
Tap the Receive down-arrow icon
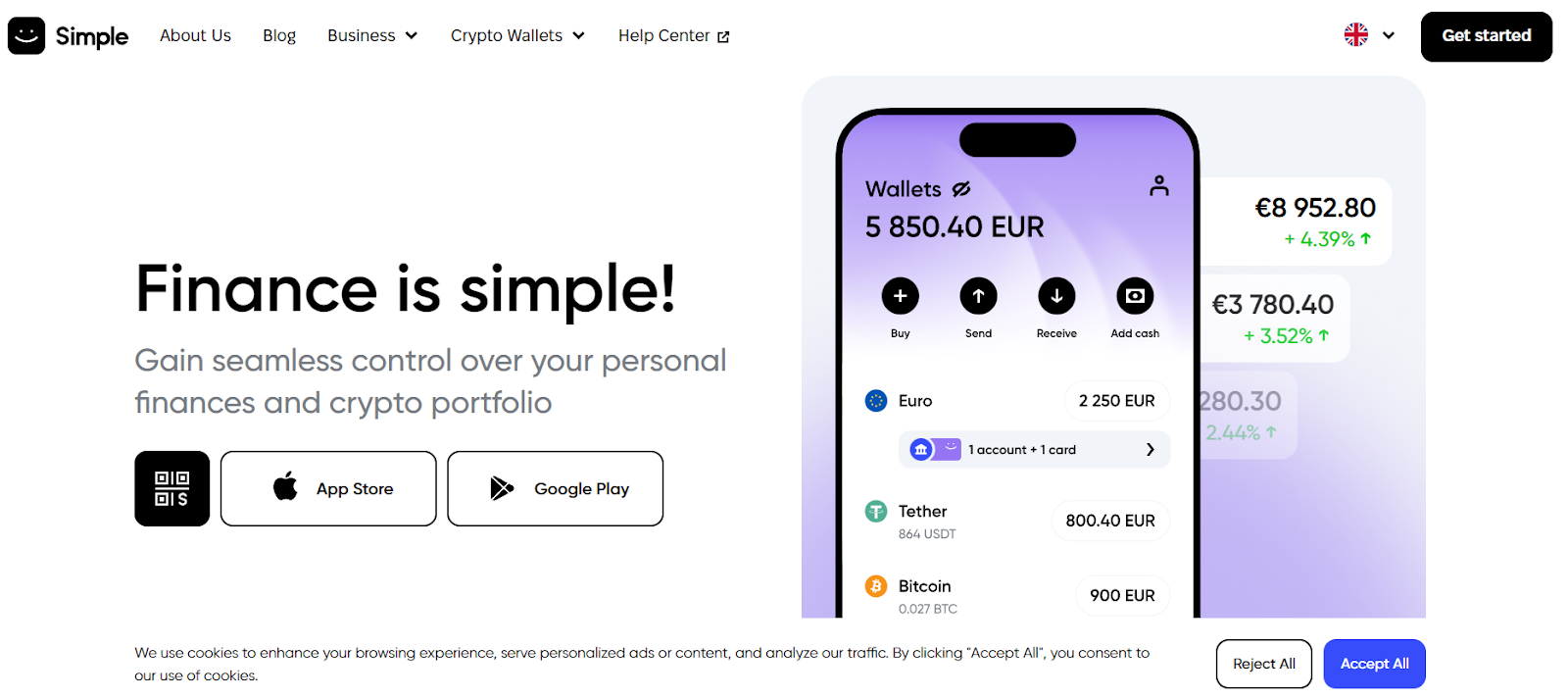pyautogui.click(x=1056, y=296)
